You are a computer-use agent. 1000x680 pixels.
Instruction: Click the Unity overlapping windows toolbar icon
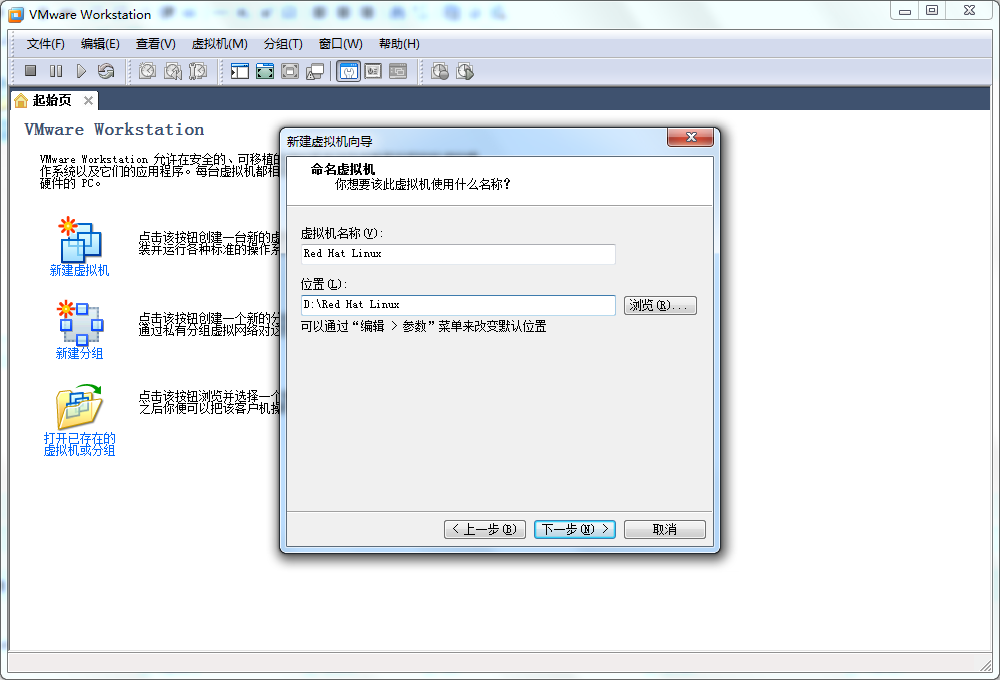point(315,71)
